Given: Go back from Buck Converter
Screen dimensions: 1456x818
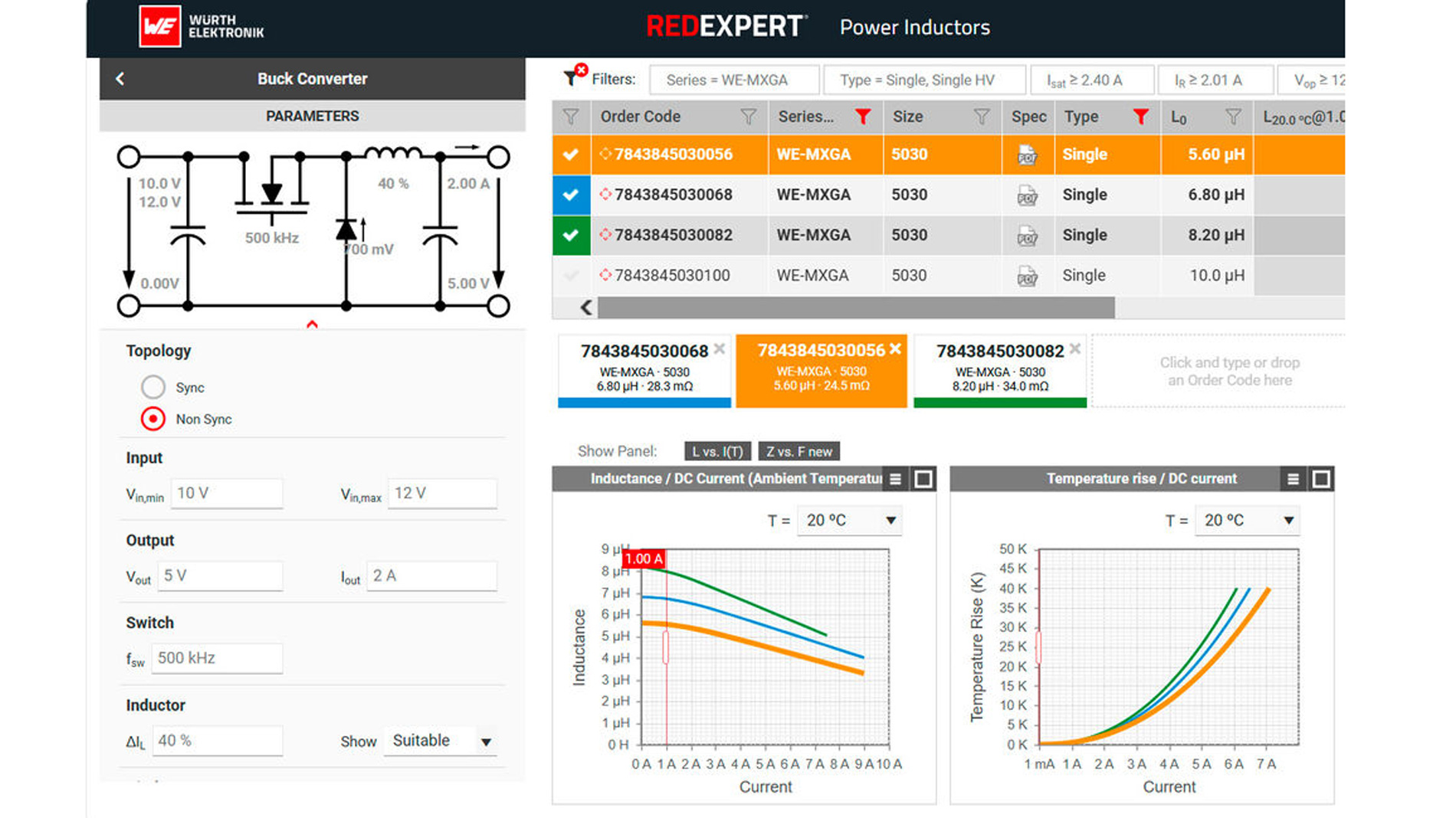Looking at the screenshot, I should [120, 79].
